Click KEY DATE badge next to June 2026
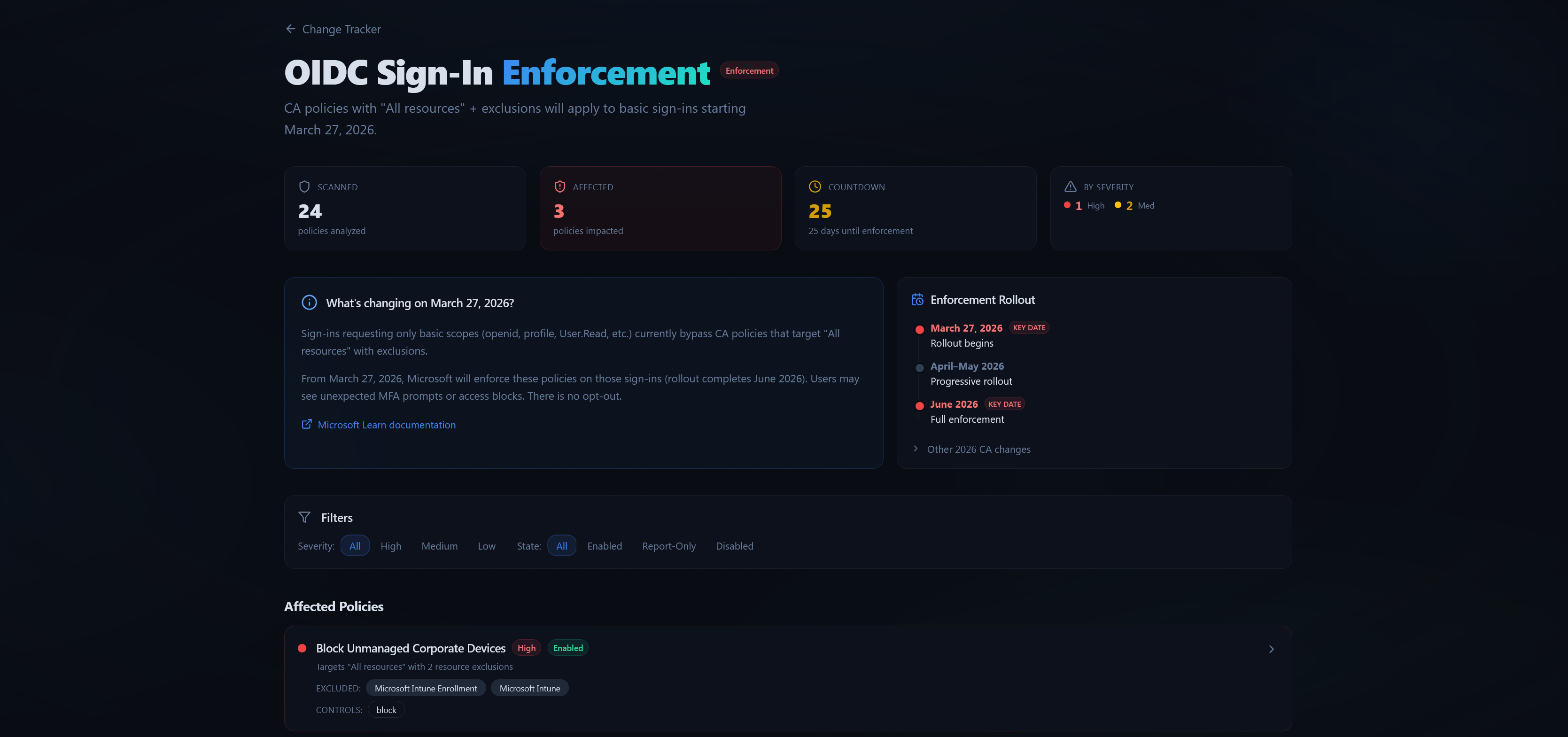The image size is (1568, 737). (1004, 404)
